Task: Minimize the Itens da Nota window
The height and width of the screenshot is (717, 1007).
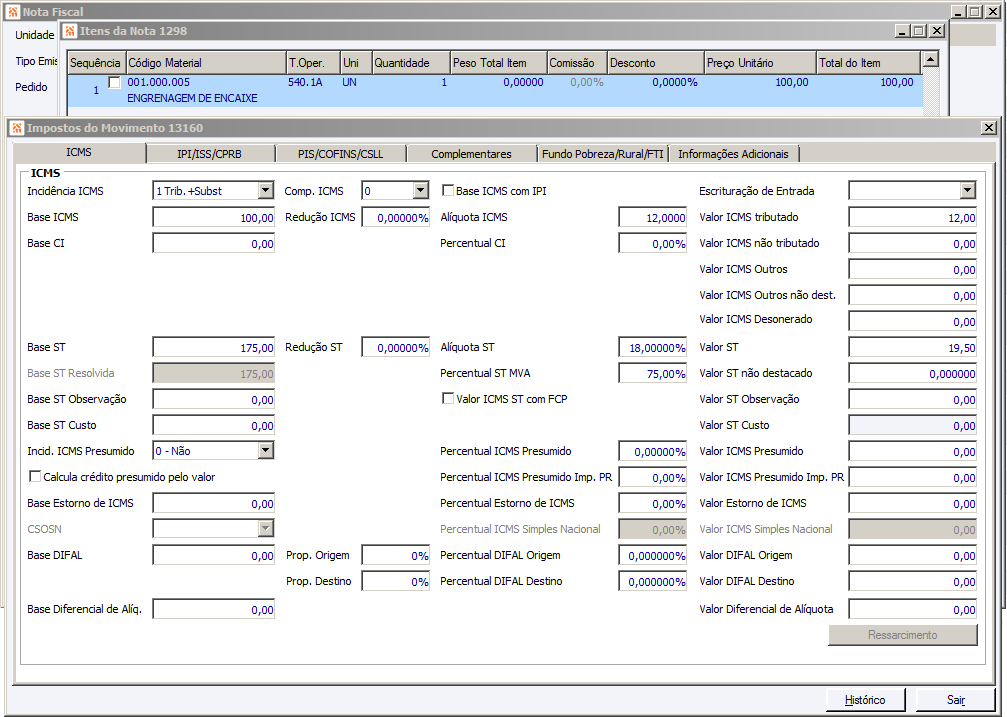Action: 902,31
